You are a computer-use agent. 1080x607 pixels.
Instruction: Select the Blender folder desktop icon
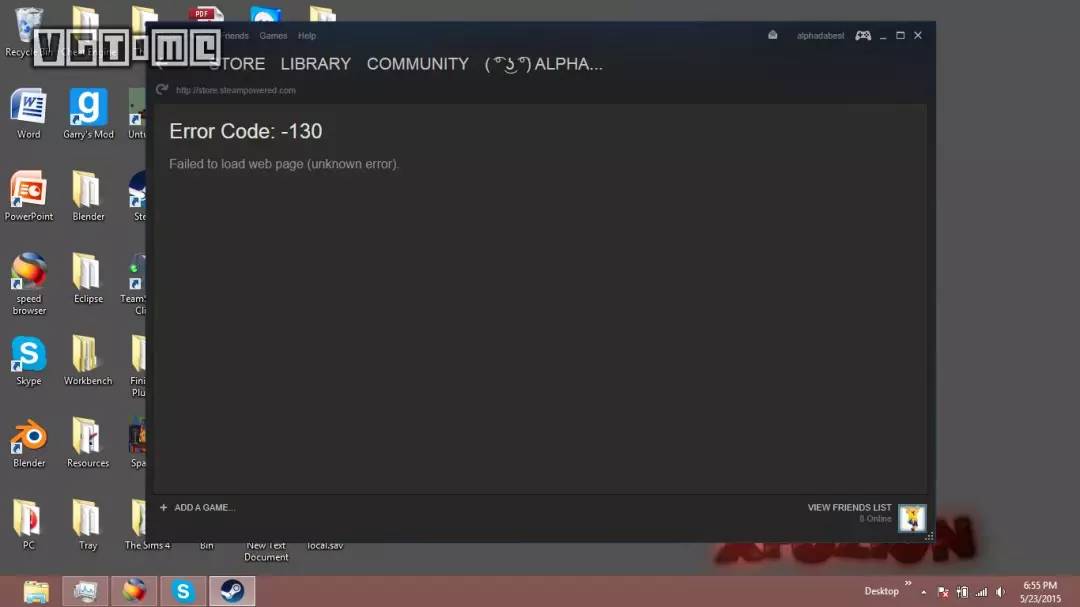pos(88,196)
